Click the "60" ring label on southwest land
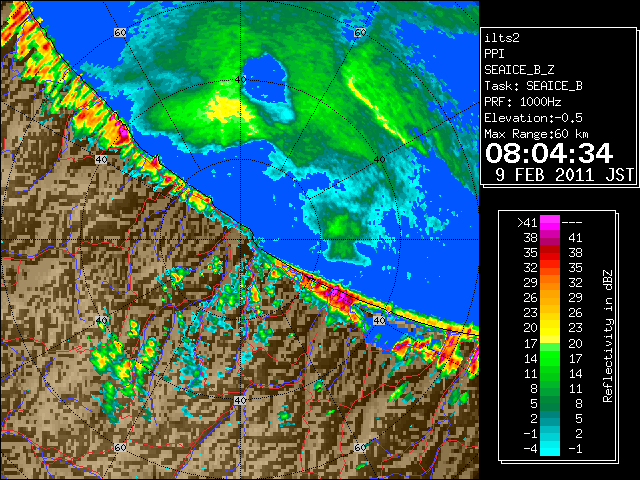The image size is (640, 480). (x=120, y=448)
